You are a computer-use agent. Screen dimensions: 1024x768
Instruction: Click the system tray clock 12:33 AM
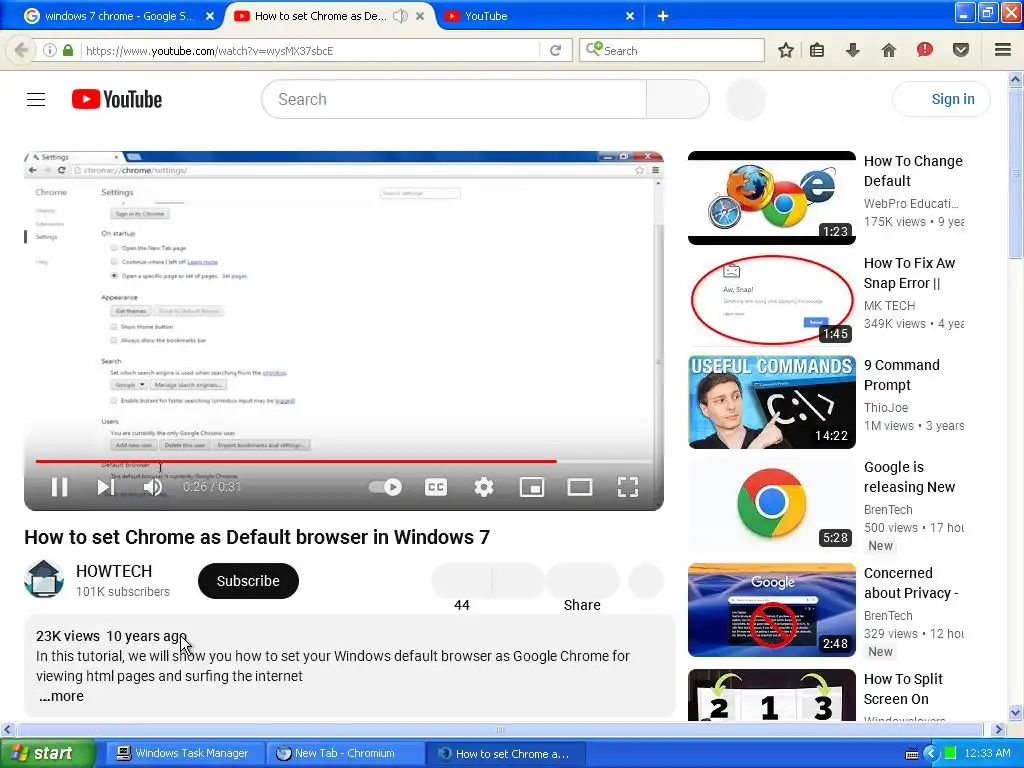click(987, 753)
